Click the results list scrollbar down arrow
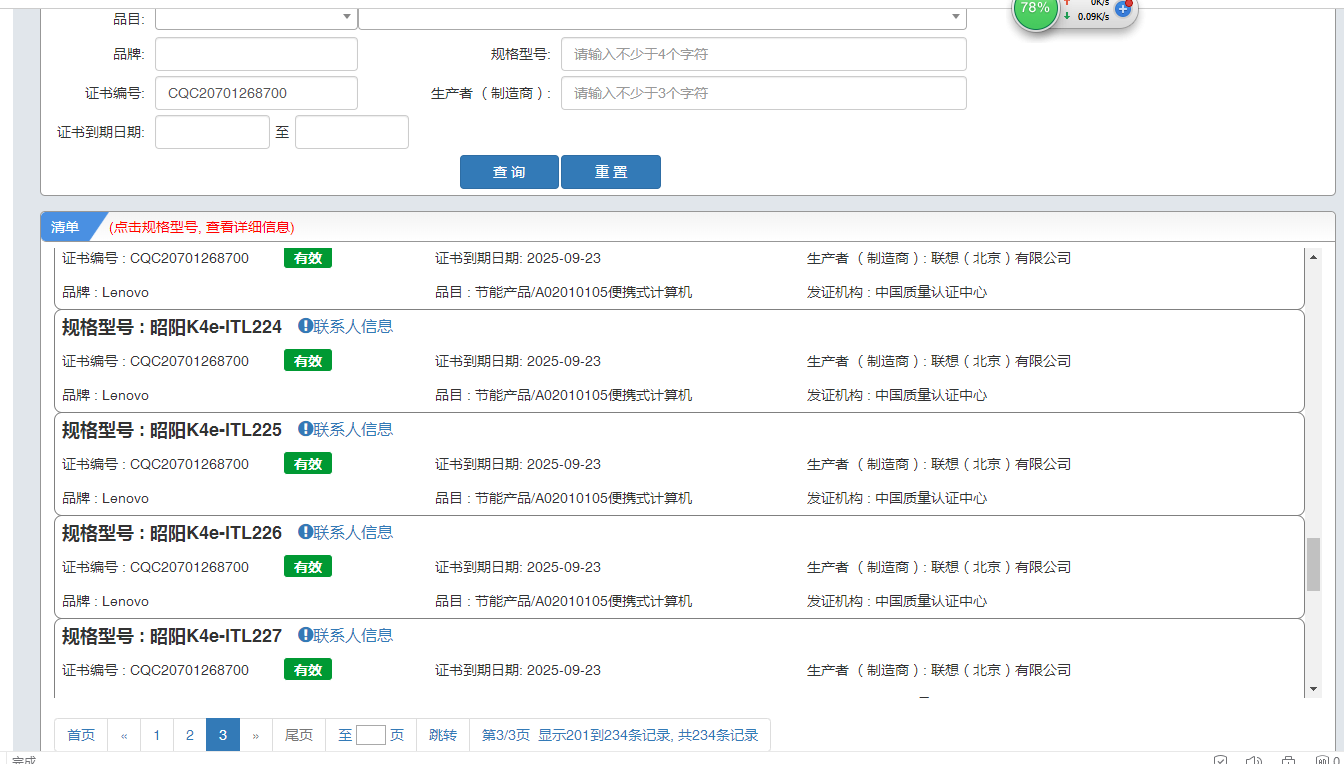The image size is (1344, 764). (x=1314, y=689)
